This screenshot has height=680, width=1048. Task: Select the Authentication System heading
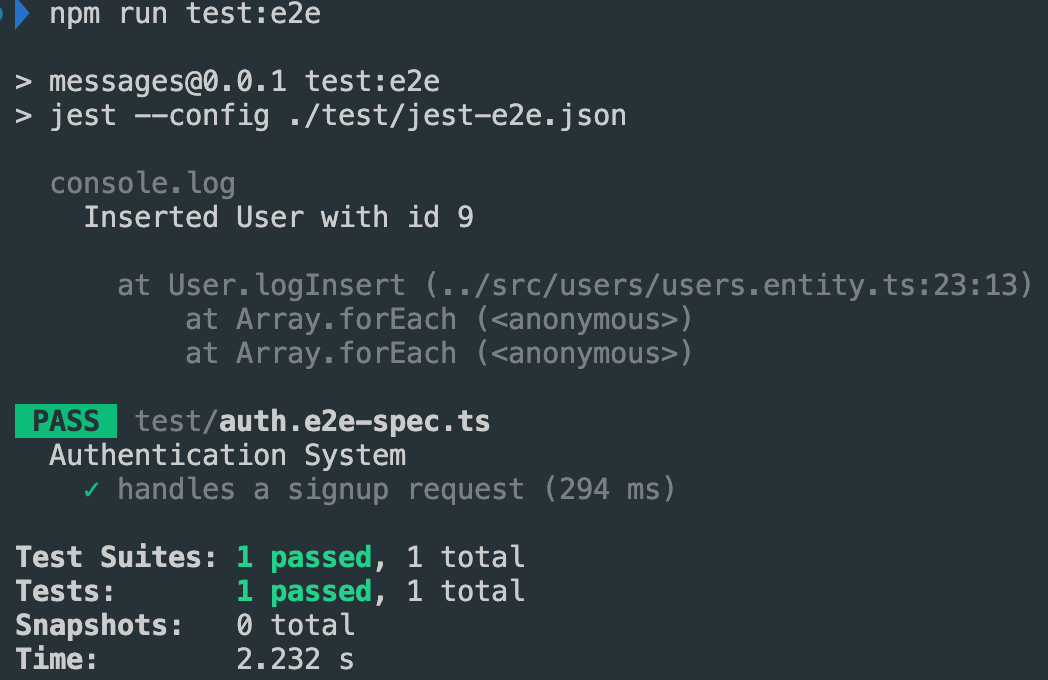227,455
